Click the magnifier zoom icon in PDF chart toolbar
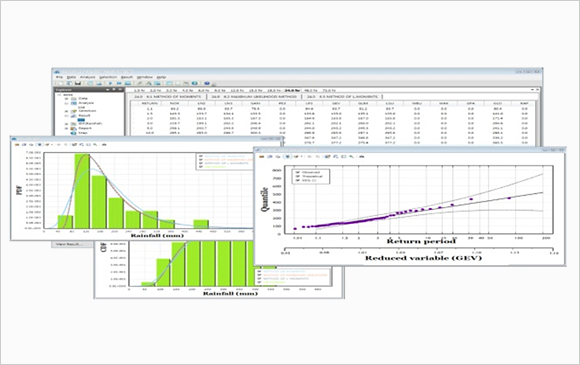Screen dimensions: 580x365 (95, 145)
